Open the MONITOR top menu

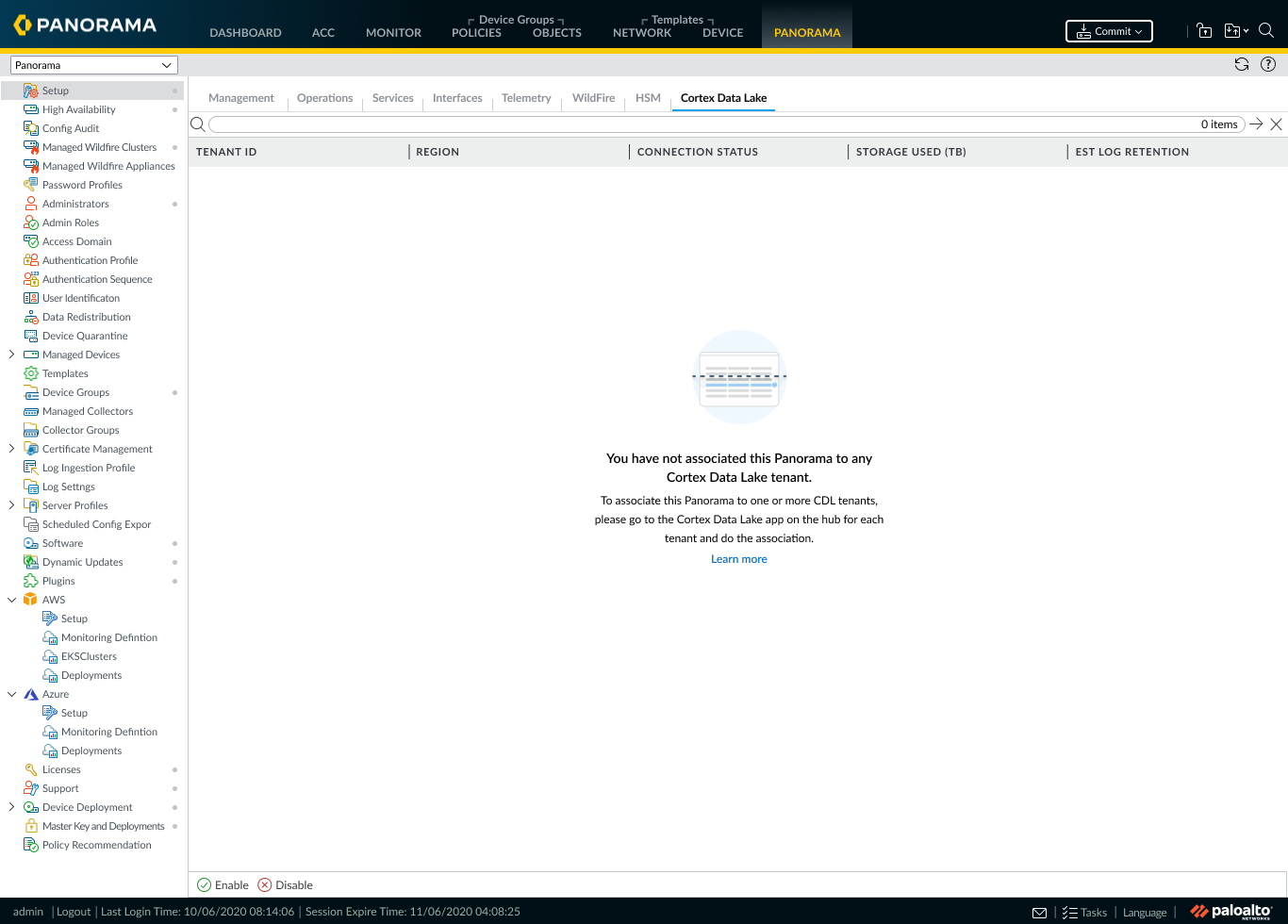click(x=393, y=32)
